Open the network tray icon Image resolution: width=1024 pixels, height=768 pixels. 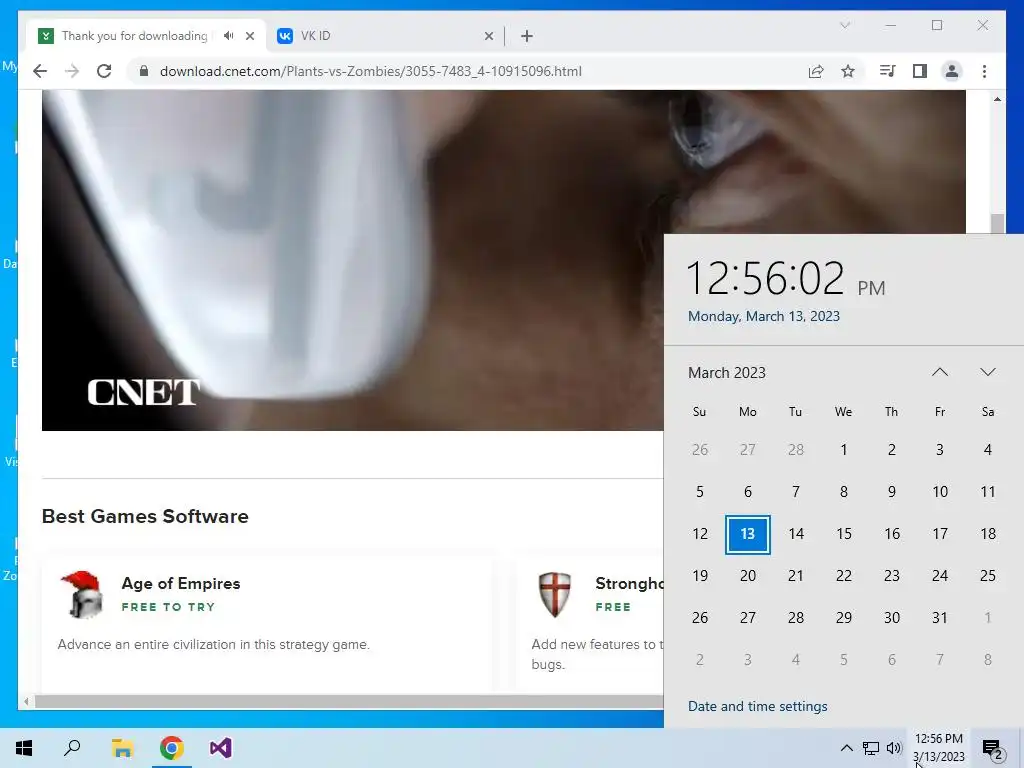pyautogui.click(x=871, y=748)
